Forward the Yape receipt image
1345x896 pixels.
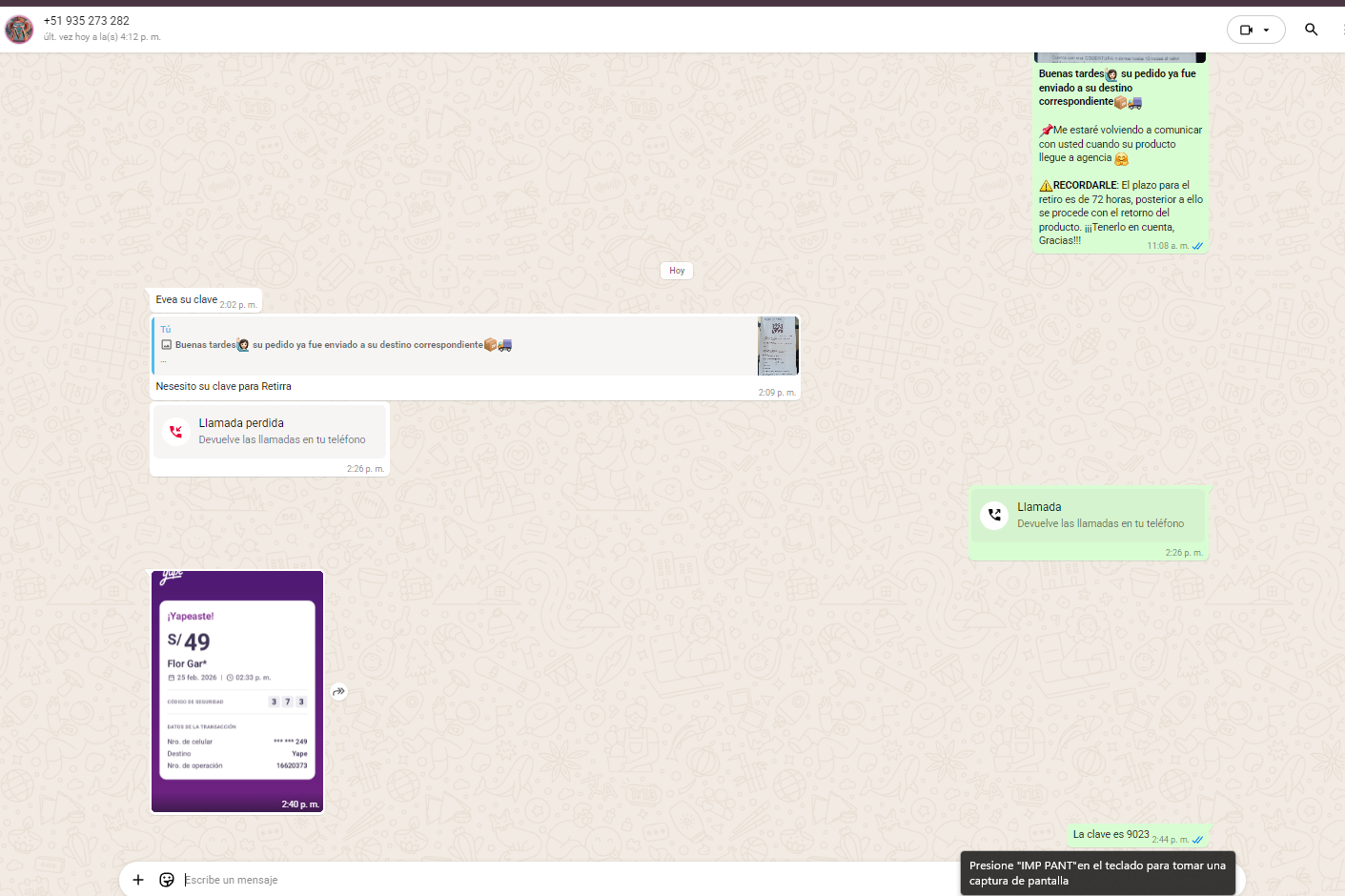(x=339, y=692)
